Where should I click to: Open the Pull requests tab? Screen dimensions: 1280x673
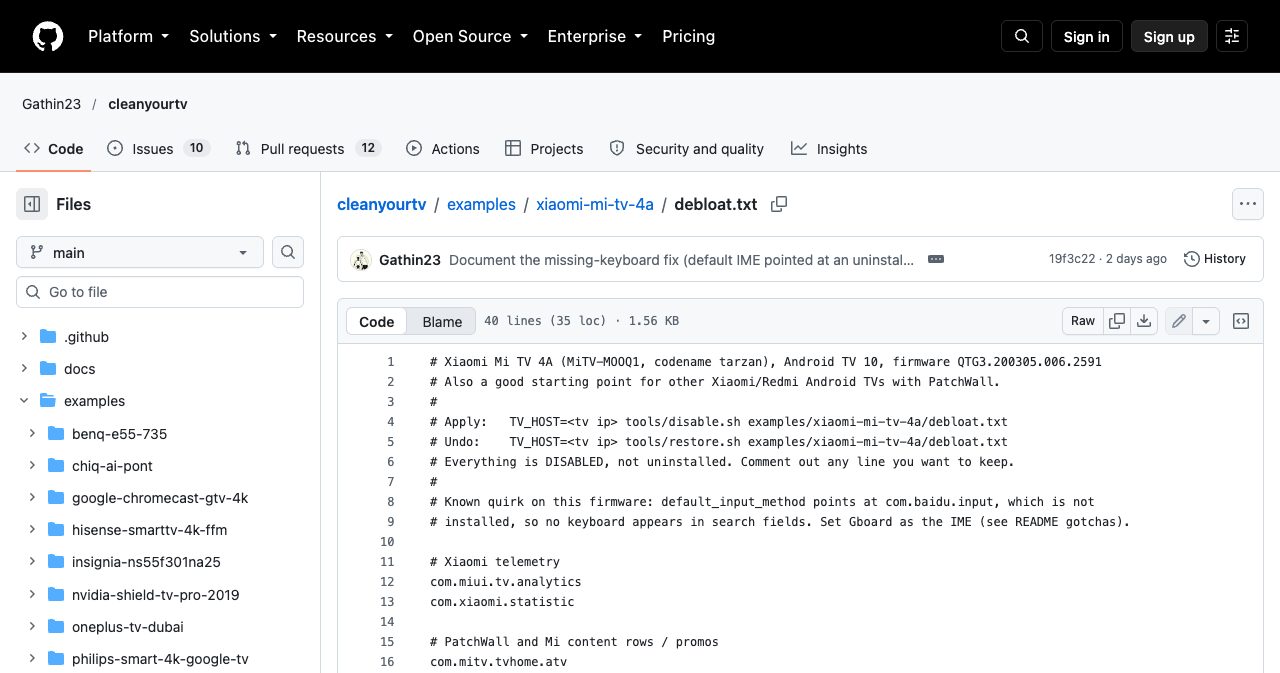coord(308,148)
